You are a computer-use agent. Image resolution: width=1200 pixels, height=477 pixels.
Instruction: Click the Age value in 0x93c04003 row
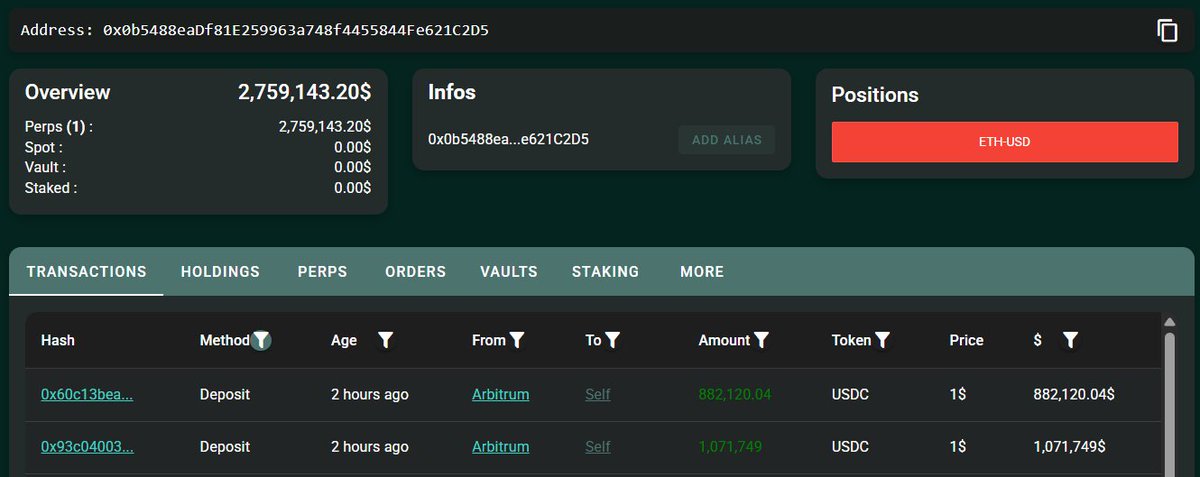click(370, 447)
